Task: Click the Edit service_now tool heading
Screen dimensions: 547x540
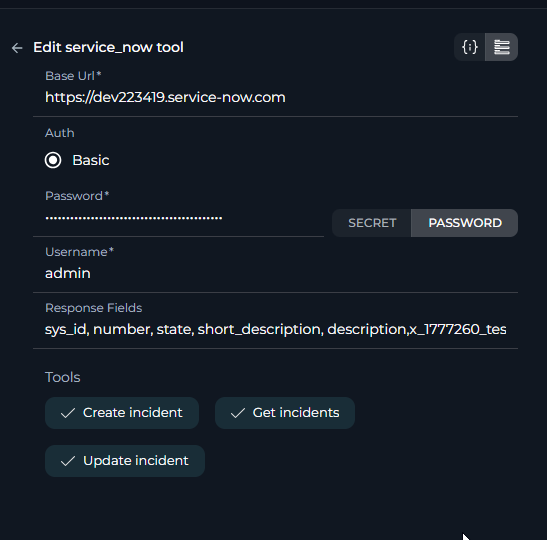Action: [x=108, y=47]
